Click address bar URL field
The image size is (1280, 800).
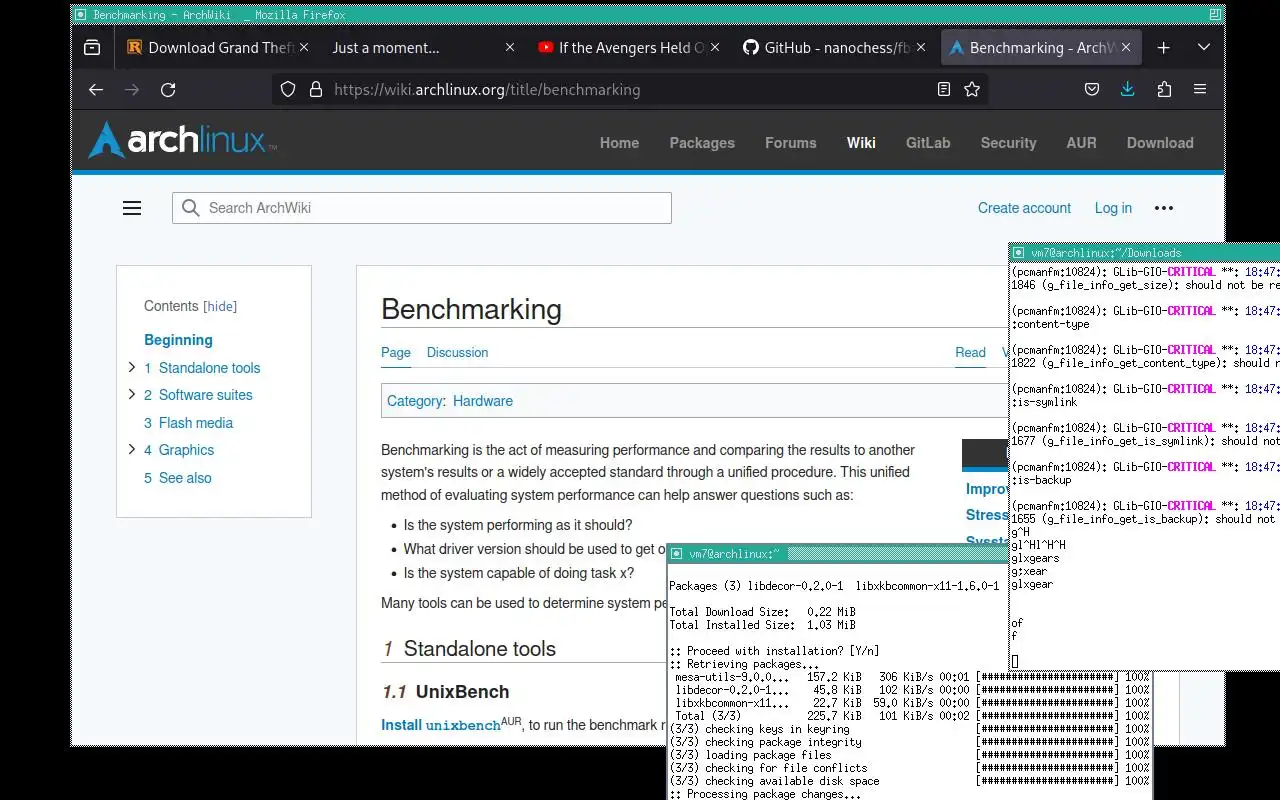pos(630,89)
